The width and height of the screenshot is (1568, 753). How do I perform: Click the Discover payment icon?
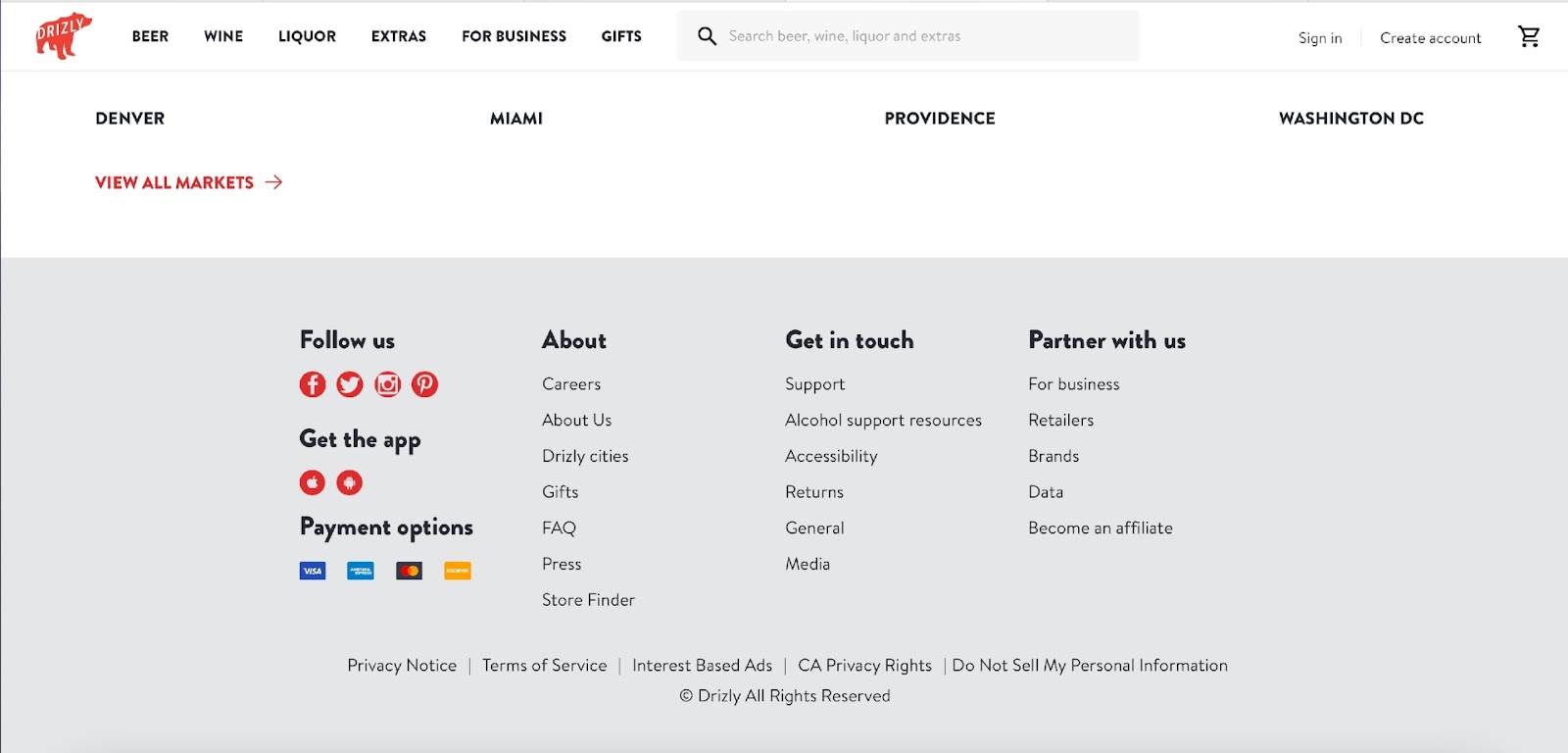pos(458,571)
